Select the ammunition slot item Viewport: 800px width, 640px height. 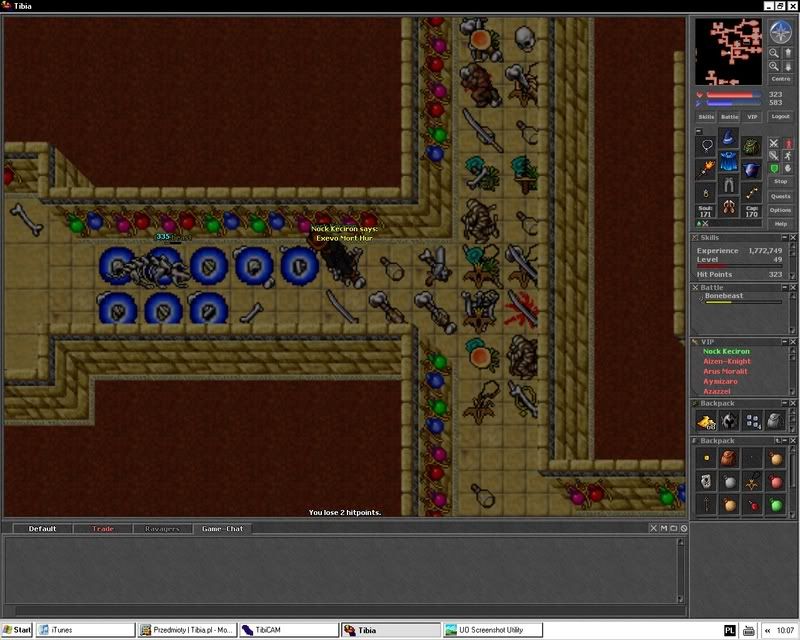[752, 193]
